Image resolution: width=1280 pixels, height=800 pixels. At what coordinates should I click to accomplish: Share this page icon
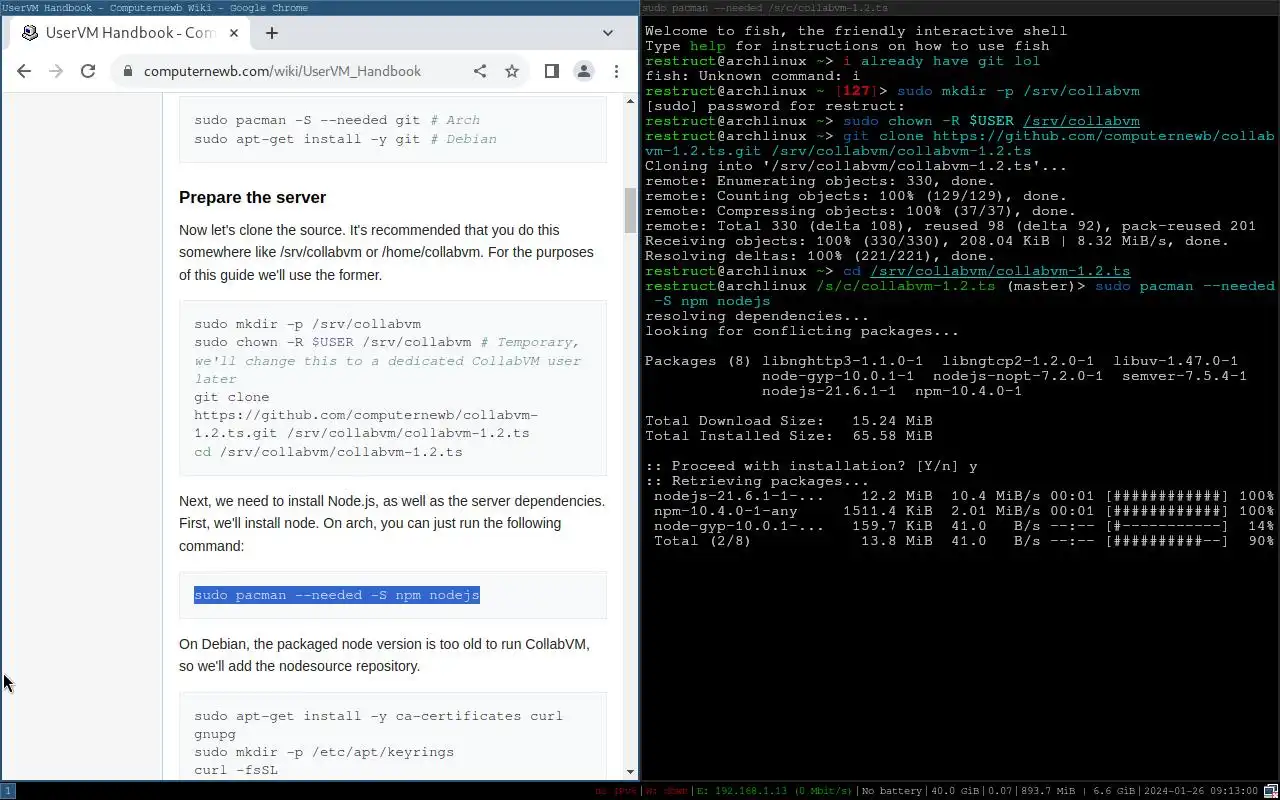click(x=480, y=71)
